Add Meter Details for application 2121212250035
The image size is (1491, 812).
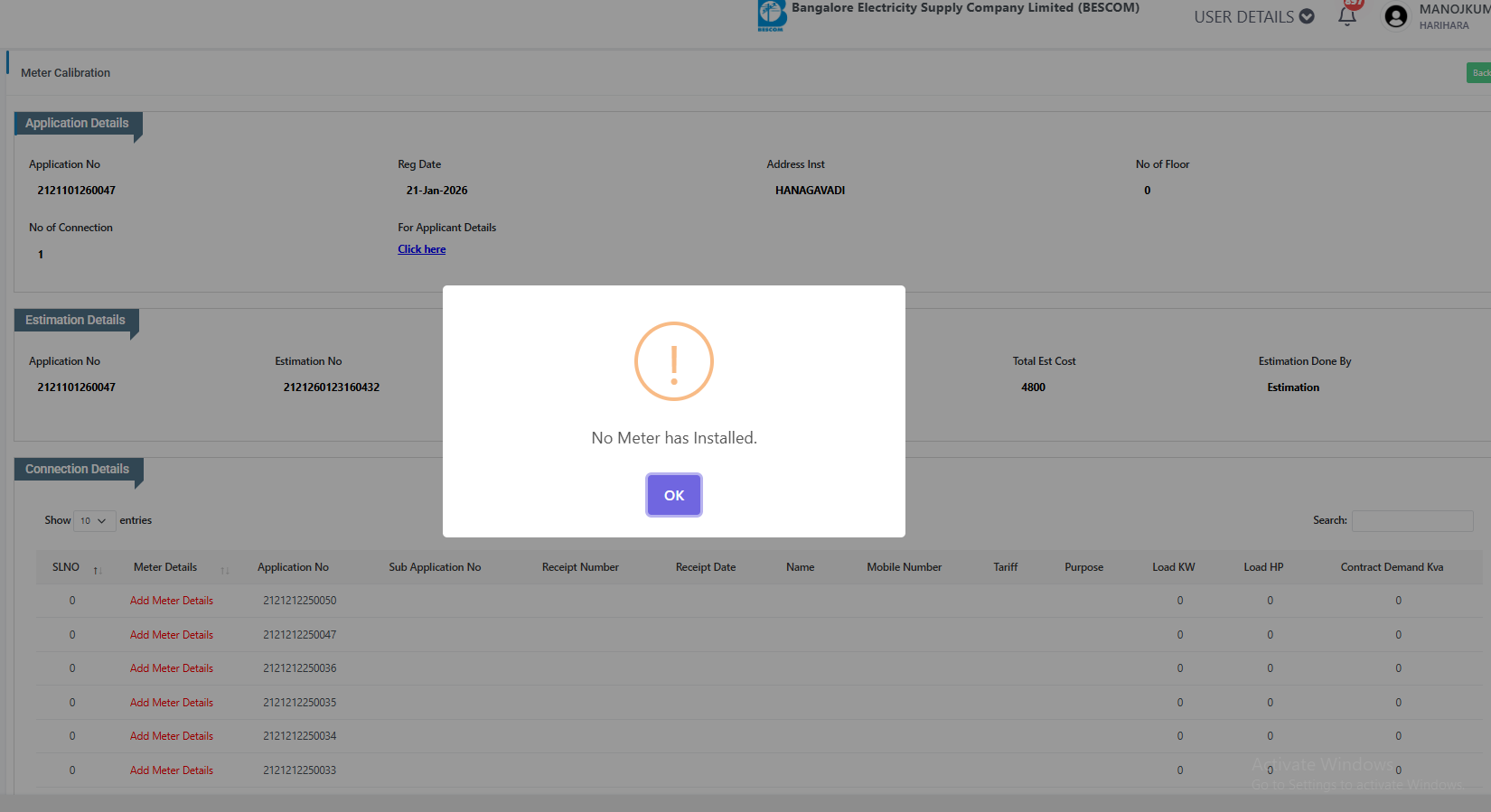[x=172, y=703]
